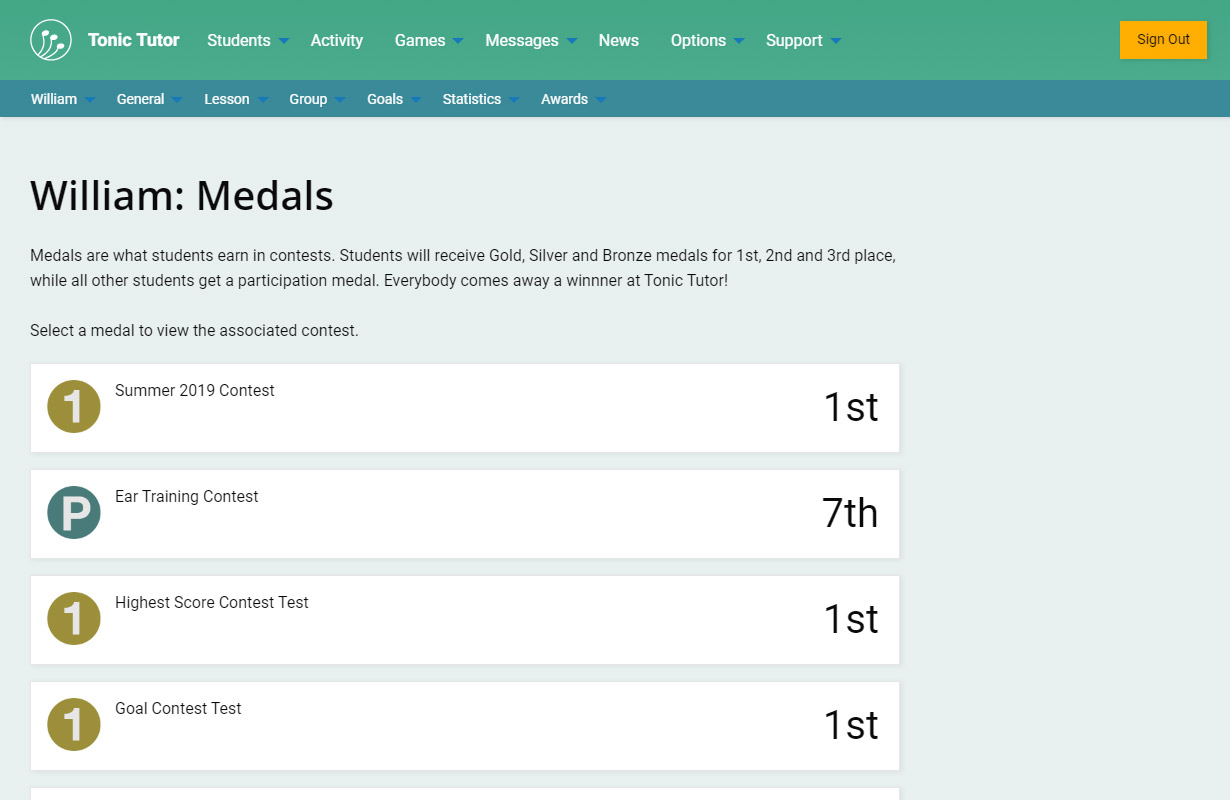Expand the Awards submenu
This screenshot has width=1230, height=800.
(572, 99)
